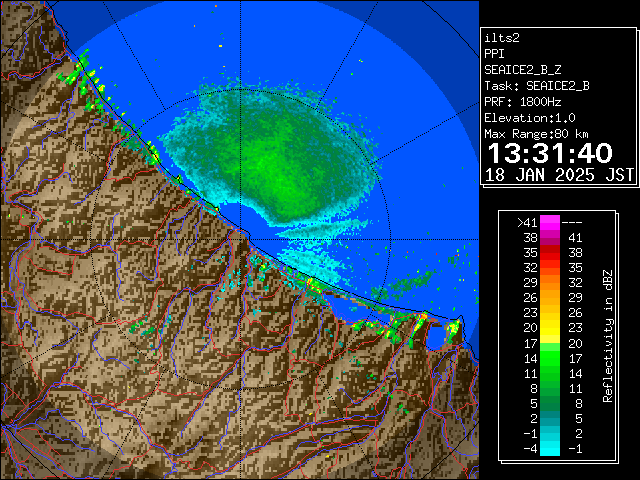Click the yellow 20-23 dBZ legend band

click(x=550, y=328)
